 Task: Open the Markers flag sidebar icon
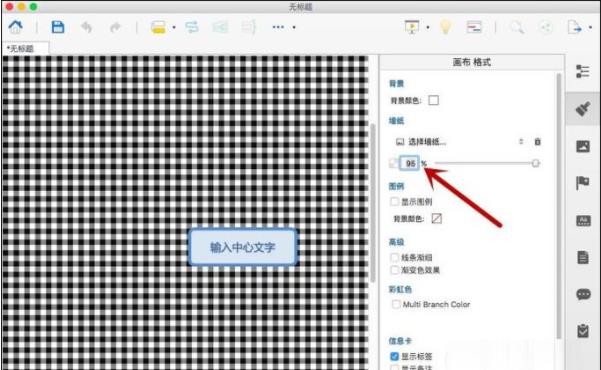(x=583, y=183)
